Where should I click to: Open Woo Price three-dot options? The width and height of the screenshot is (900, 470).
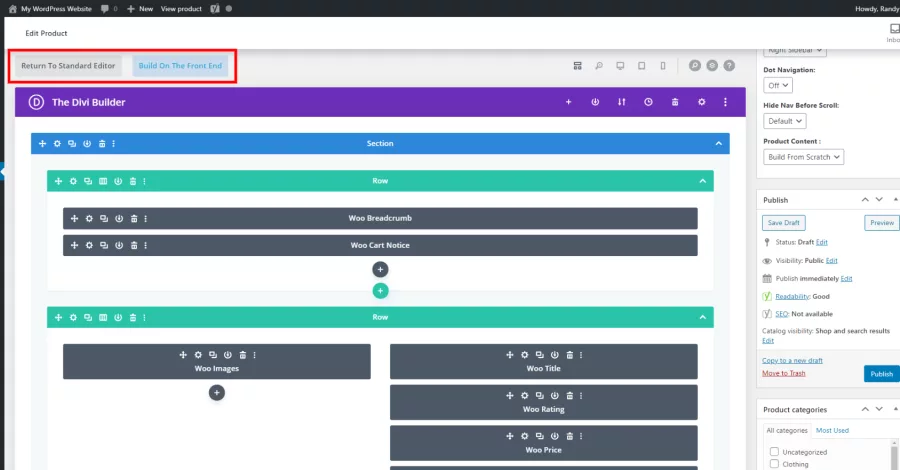tap(581, 436)
